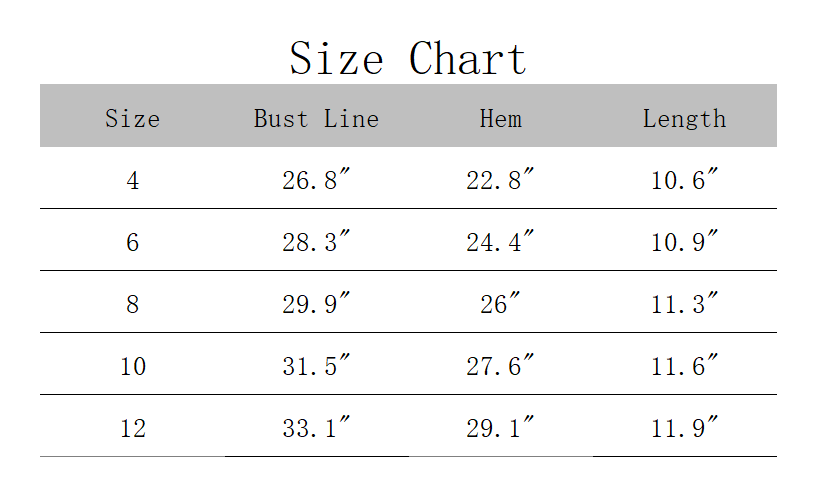Click the Size Chart title
The image size is (817, 499).
coord(408,58)
